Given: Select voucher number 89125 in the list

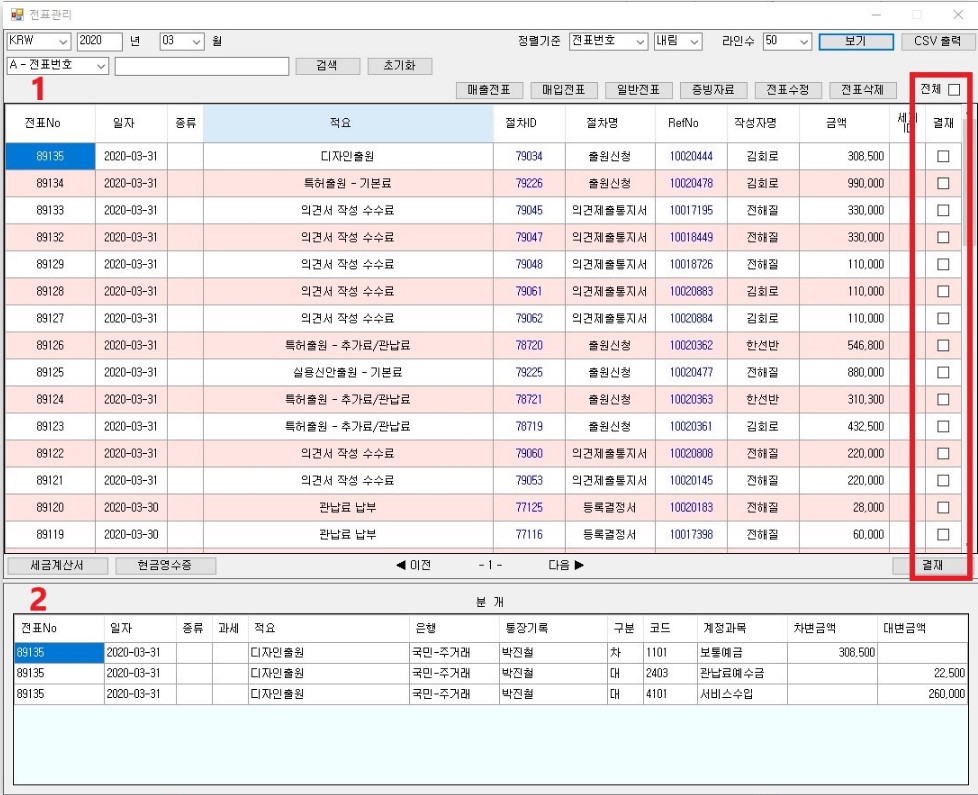Looking at the screenshot, I should (50, 372).
